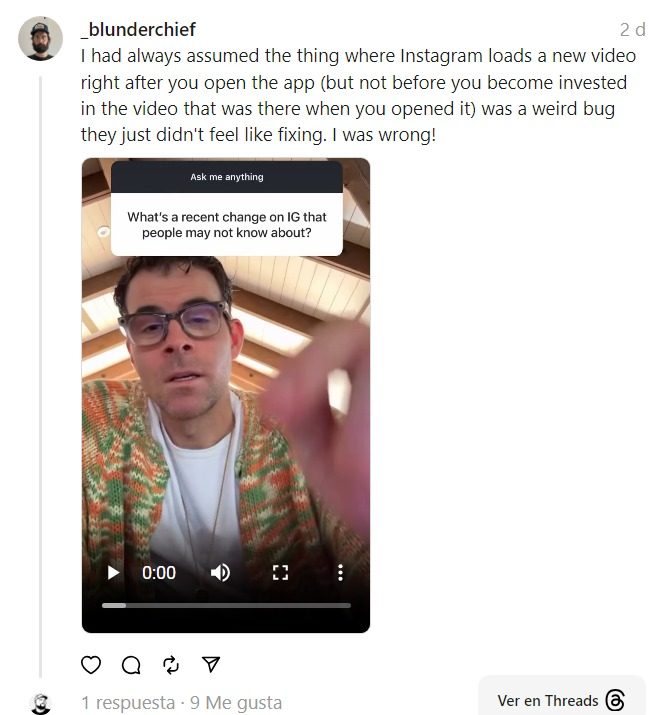
Task: Seek along the video progress bar
Action: coord(226,606)
